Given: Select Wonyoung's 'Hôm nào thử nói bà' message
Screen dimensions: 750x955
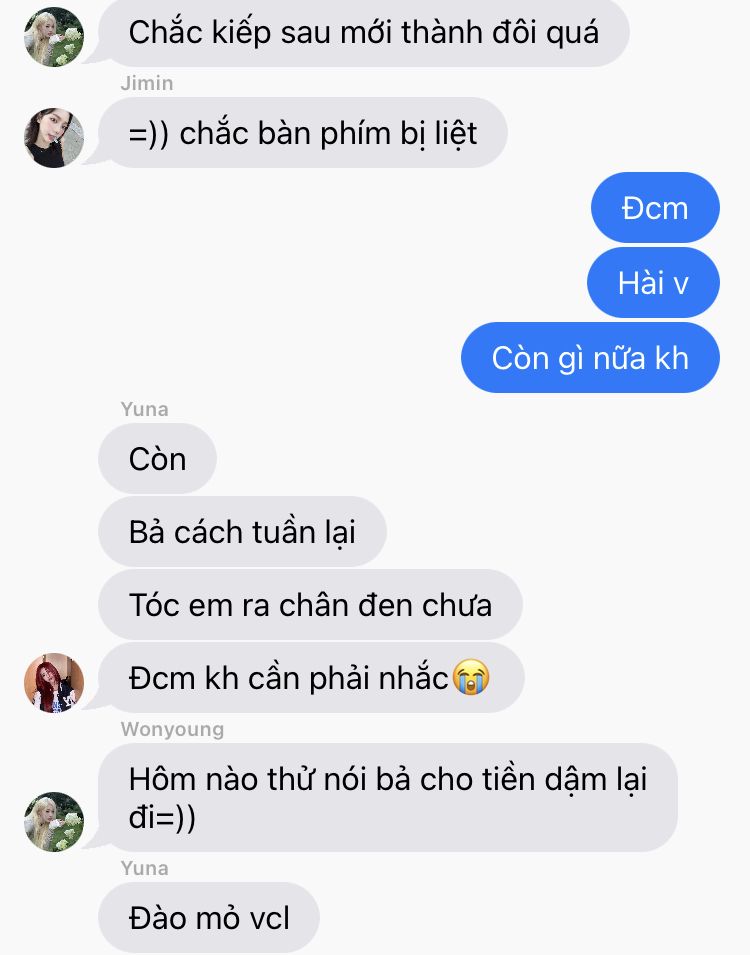Looking at the screenshot, I should (387, 797).
